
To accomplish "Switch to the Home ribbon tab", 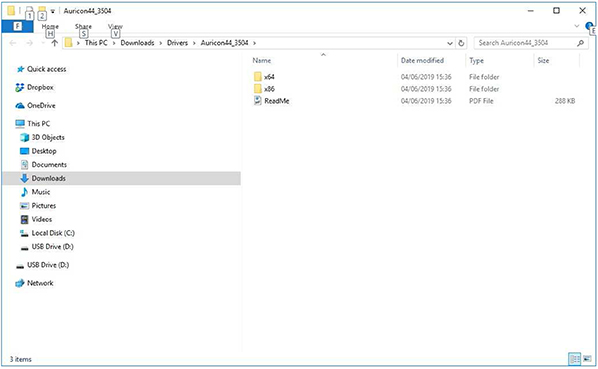I will click(50, 26).
